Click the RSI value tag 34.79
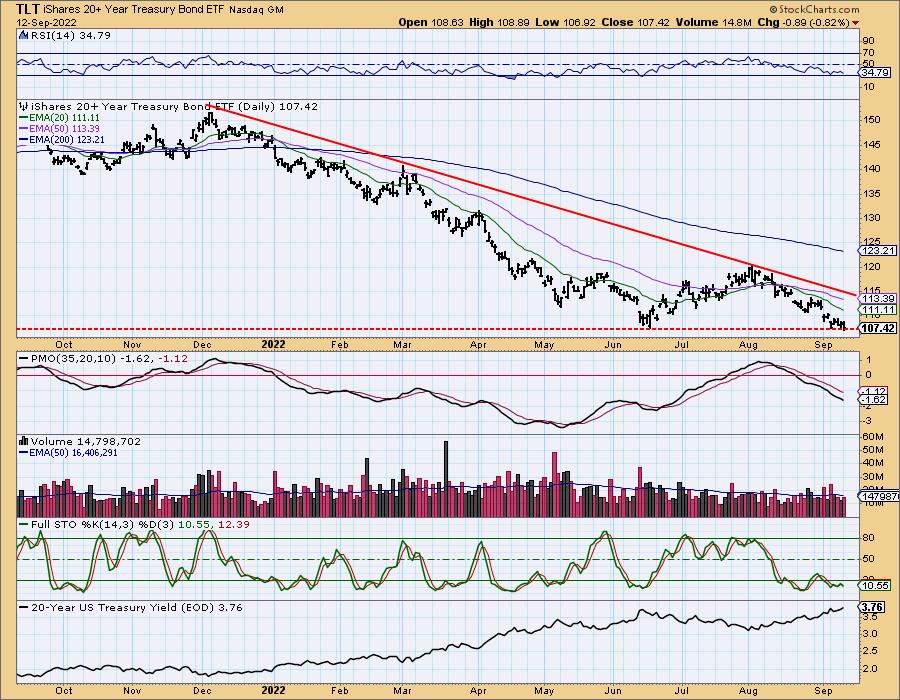This screenshot has height=700, width=900. [875, 72]
